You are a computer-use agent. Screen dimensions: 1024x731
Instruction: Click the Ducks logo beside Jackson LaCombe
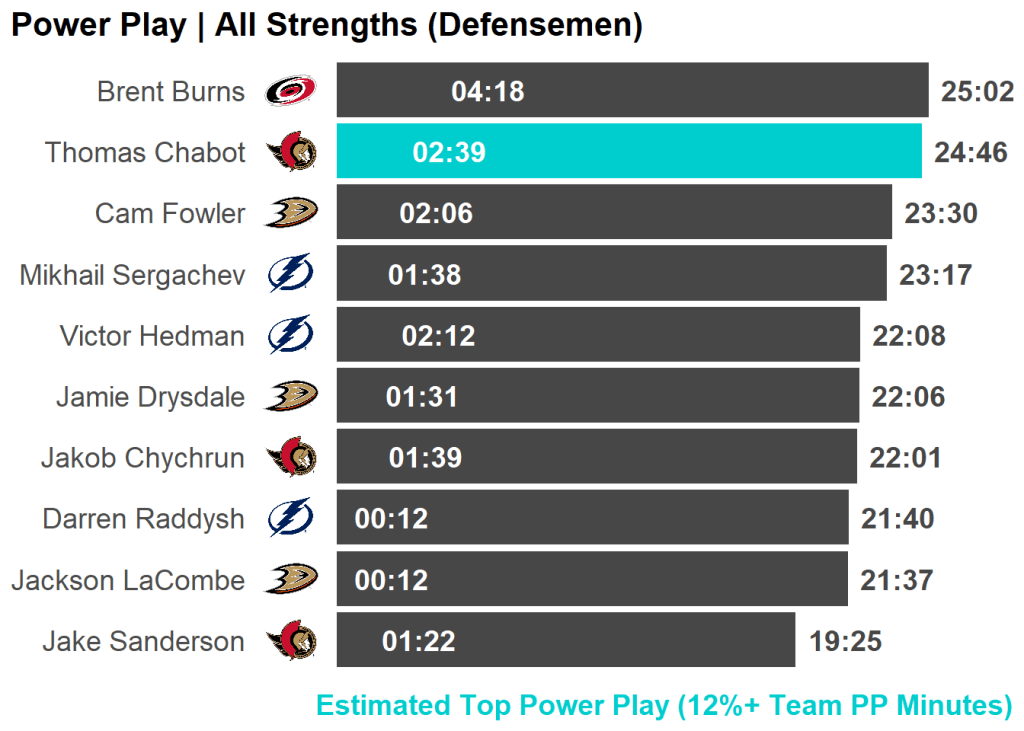[x=291, y=579]
